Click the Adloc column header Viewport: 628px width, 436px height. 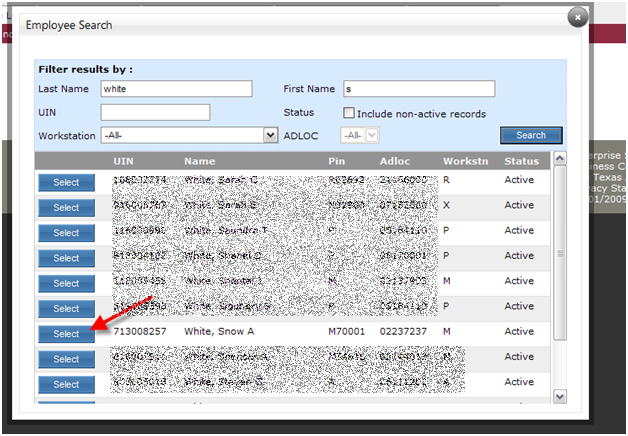tap(395, 160)
